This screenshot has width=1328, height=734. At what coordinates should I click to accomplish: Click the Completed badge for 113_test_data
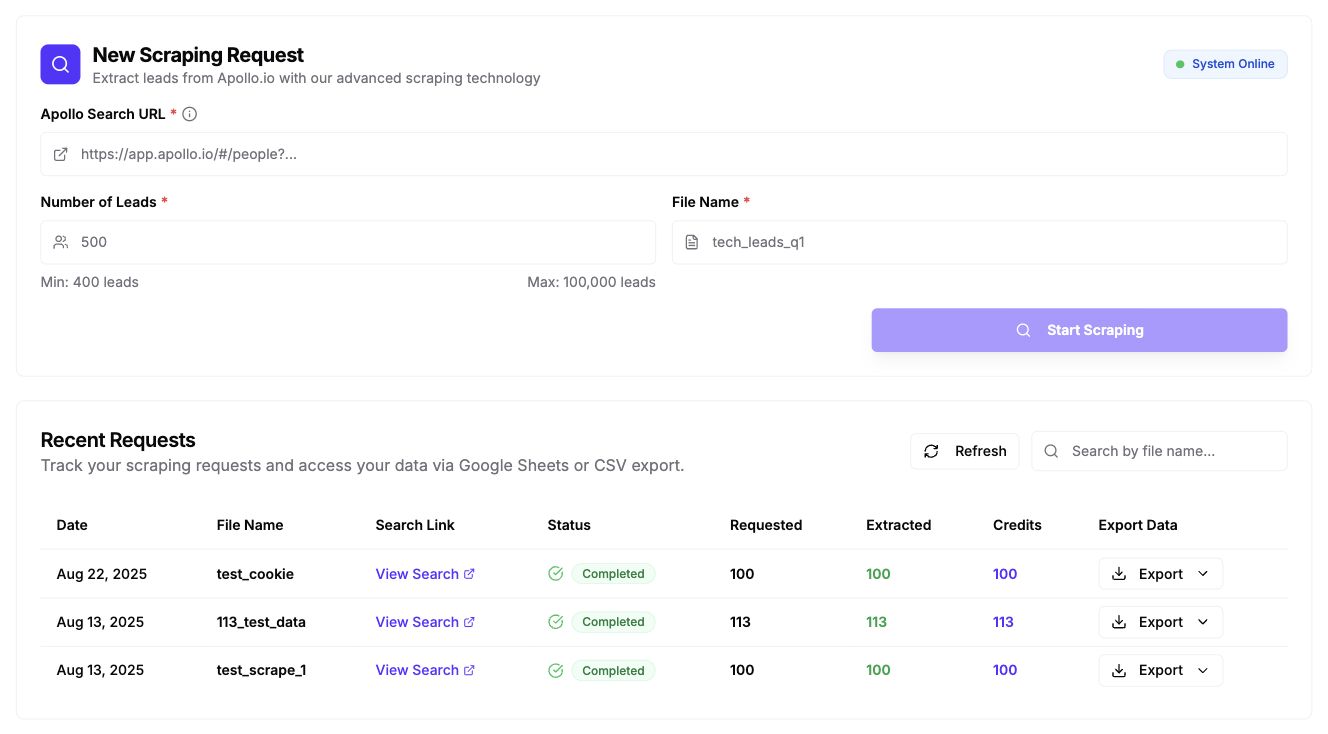(613, 622)
